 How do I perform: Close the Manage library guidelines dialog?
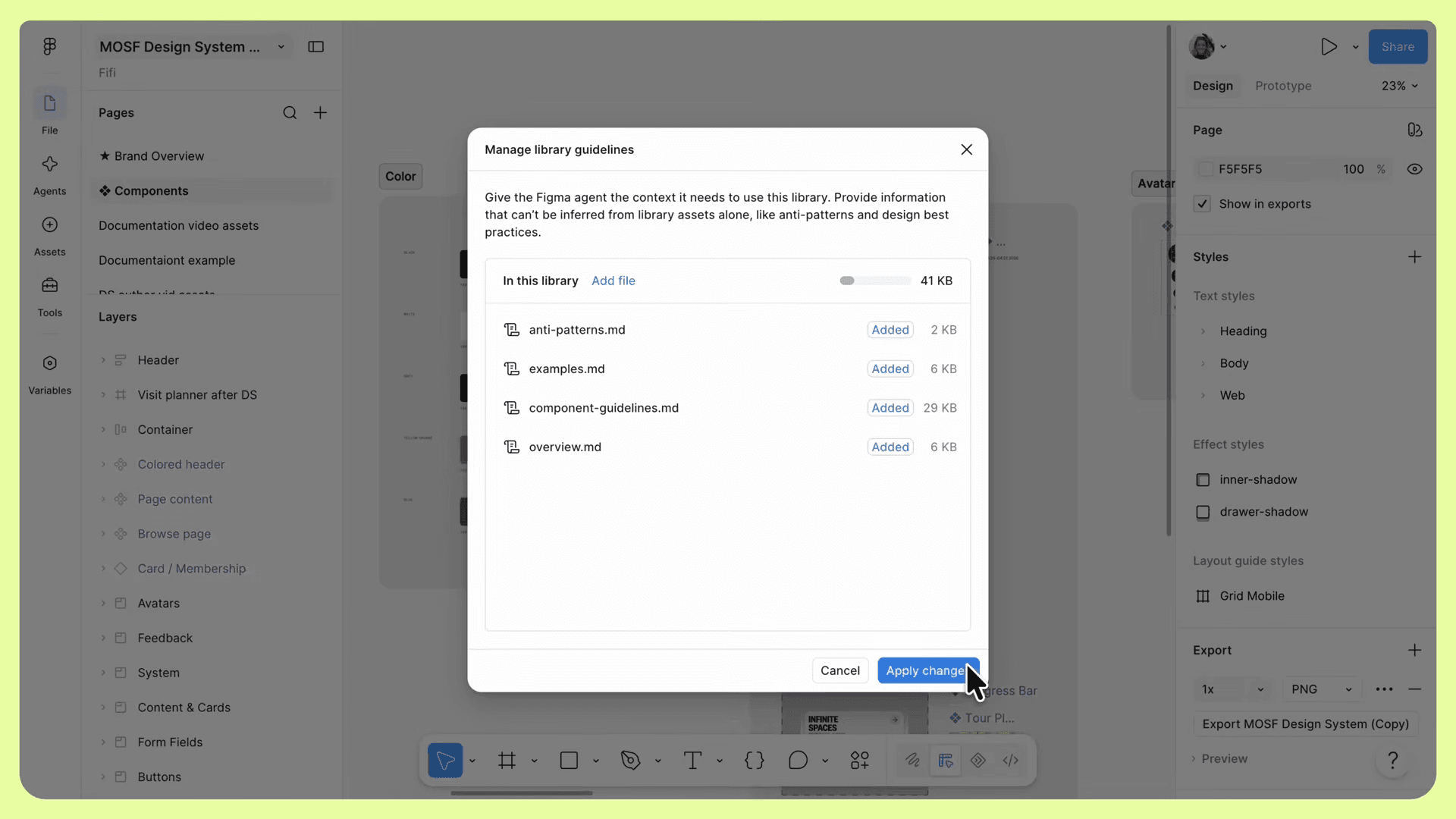[x=966, y=149]
